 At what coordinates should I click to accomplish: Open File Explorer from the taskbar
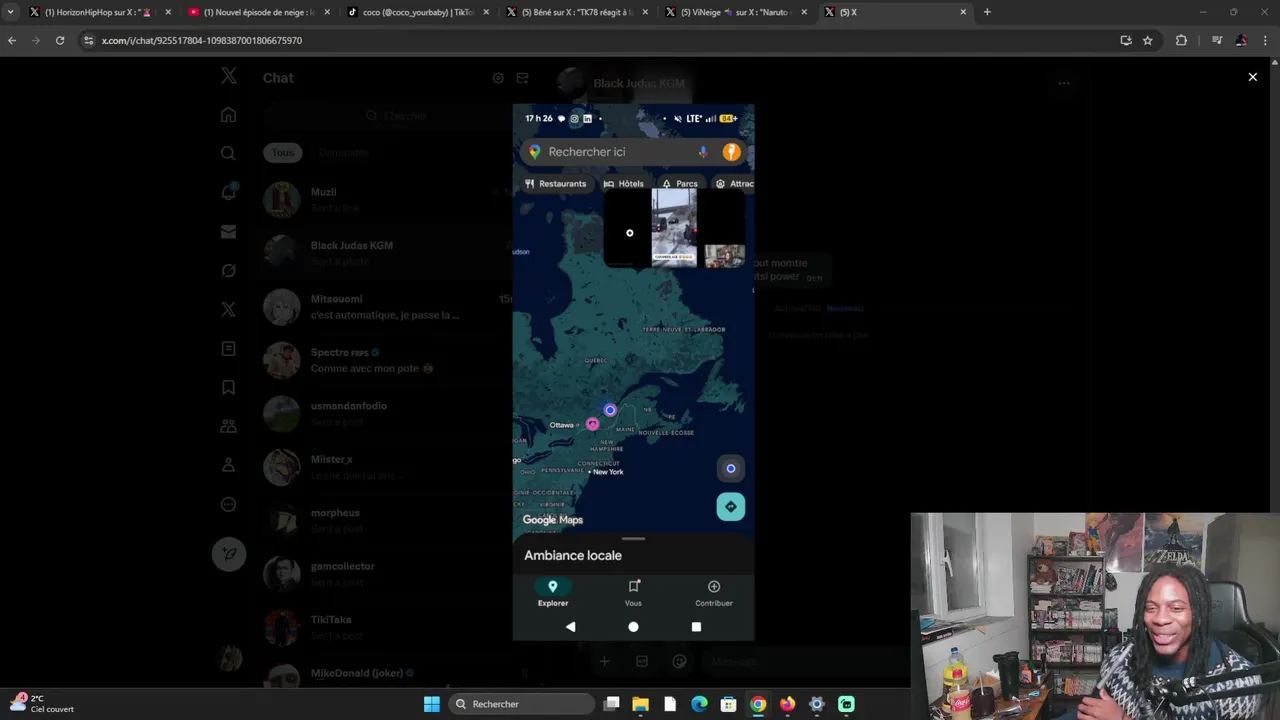point(641,704)
